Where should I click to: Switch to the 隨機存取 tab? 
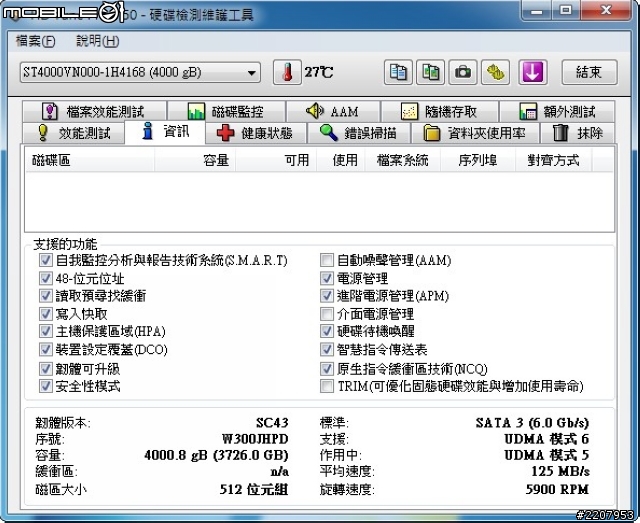coord(439,111)
